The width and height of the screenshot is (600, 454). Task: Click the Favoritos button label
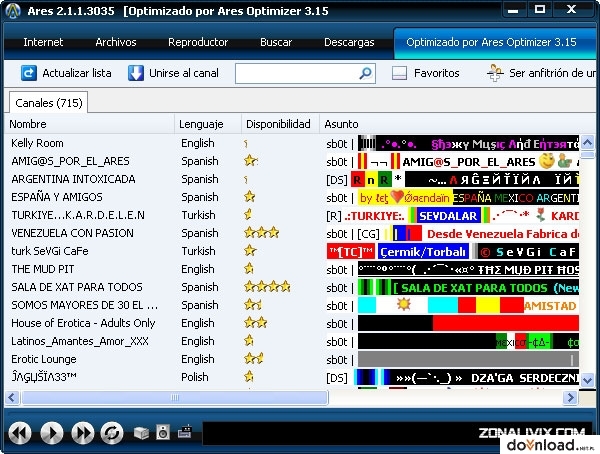pyautogui.click(x=437, y=73)
